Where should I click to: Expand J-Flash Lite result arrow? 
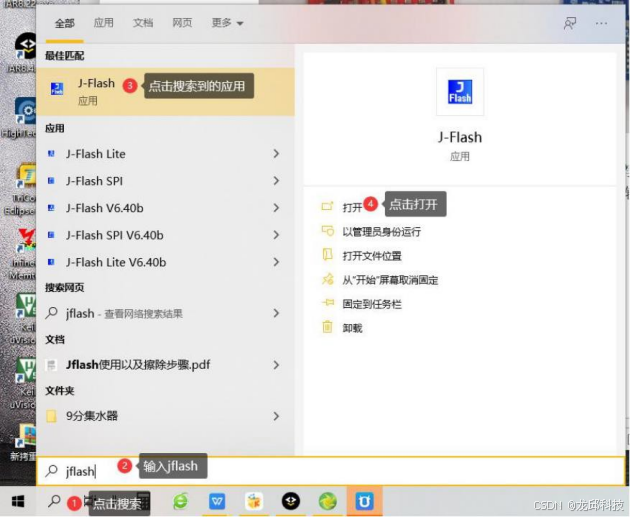tap(276, 154)
